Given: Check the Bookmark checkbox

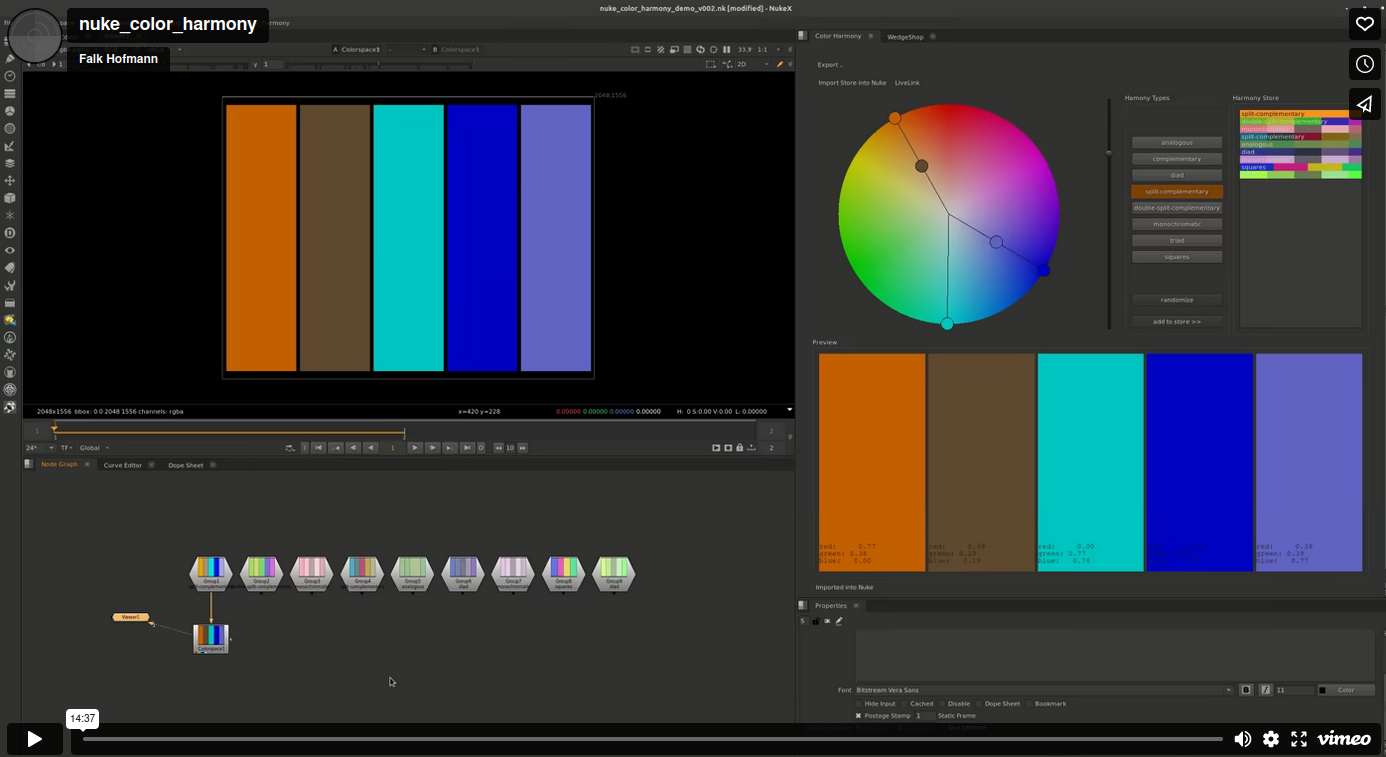Looking at the screenshot, I should point(1028,704).
